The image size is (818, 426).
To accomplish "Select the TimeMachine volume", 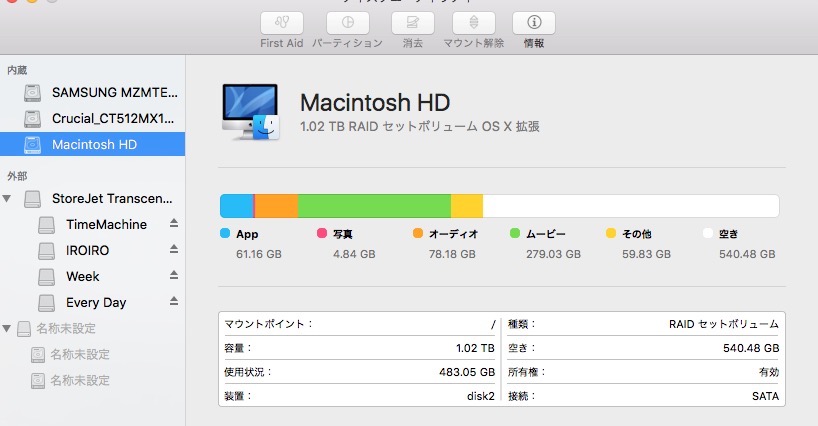I will click(x=106, y=224).
